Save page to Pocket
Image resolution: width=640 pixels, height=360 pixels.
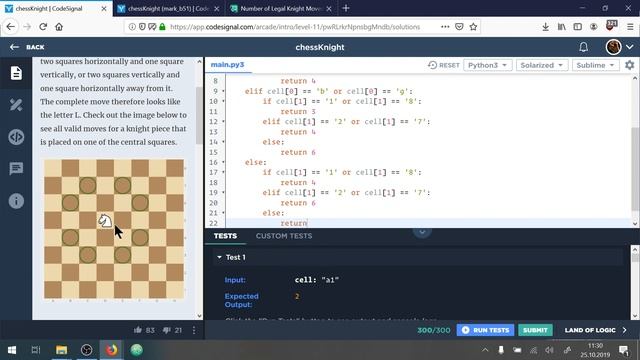(x=459, y=27)
